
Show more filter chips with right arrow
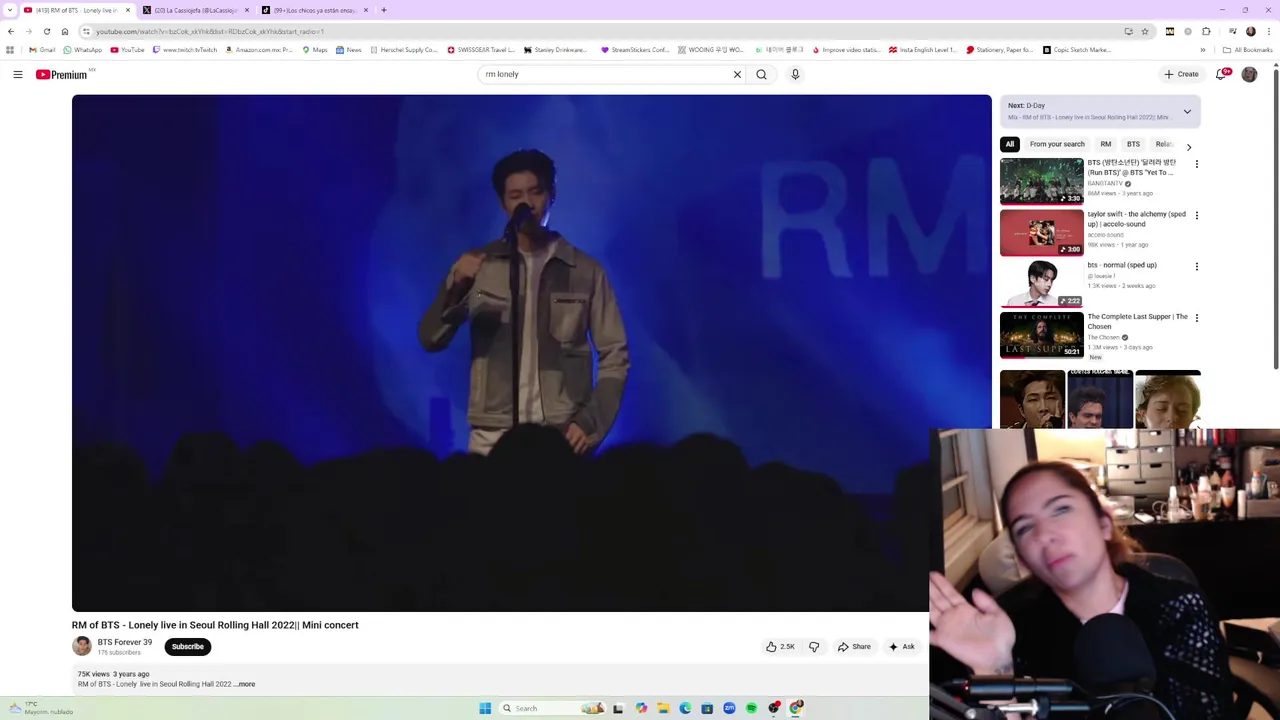point(1188,146)
